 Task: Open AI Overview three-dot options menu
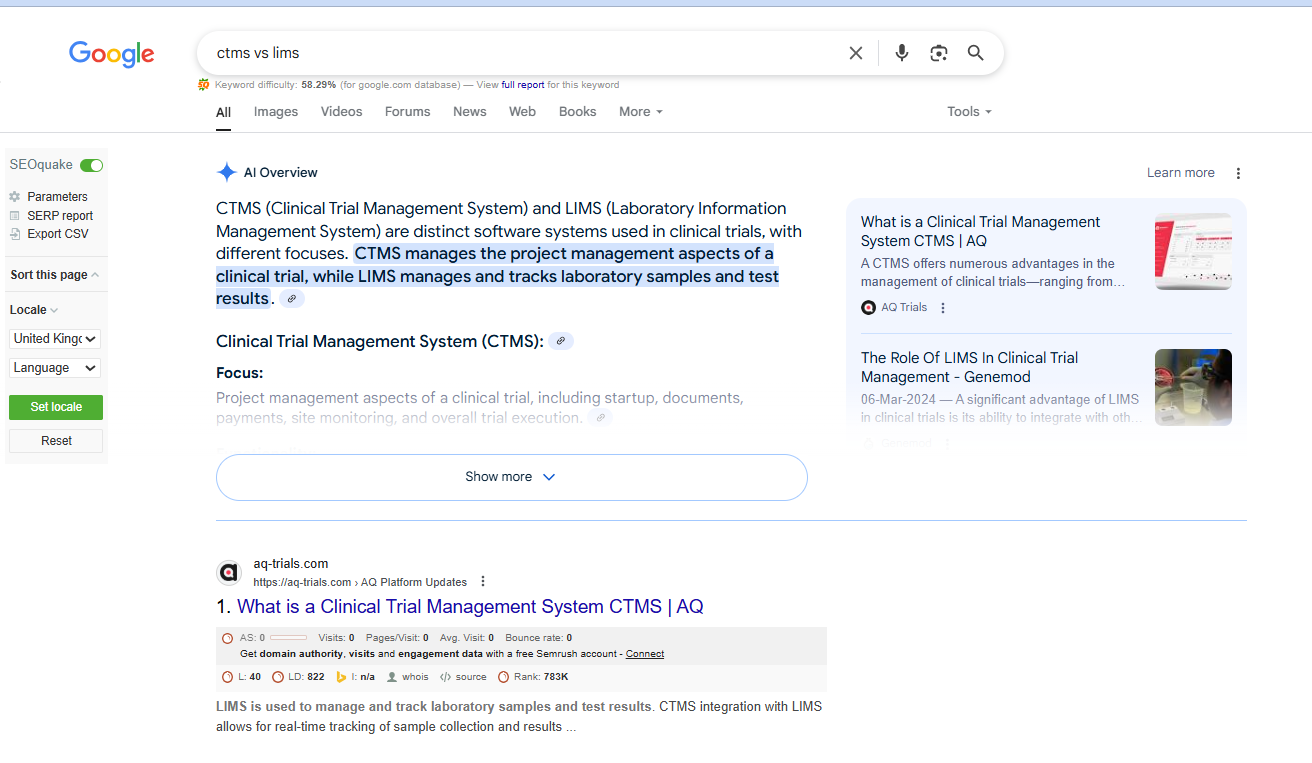click(x=1238, y=173)
